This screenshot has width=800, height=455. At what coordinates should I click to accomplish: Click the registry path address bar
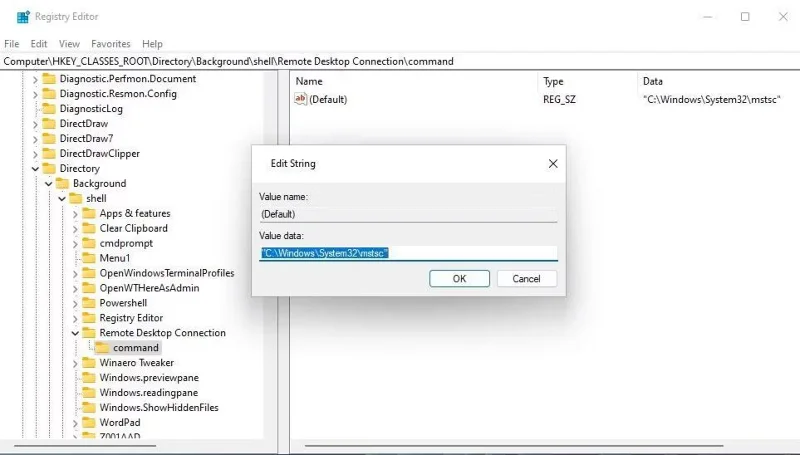[x=400, y=61]
